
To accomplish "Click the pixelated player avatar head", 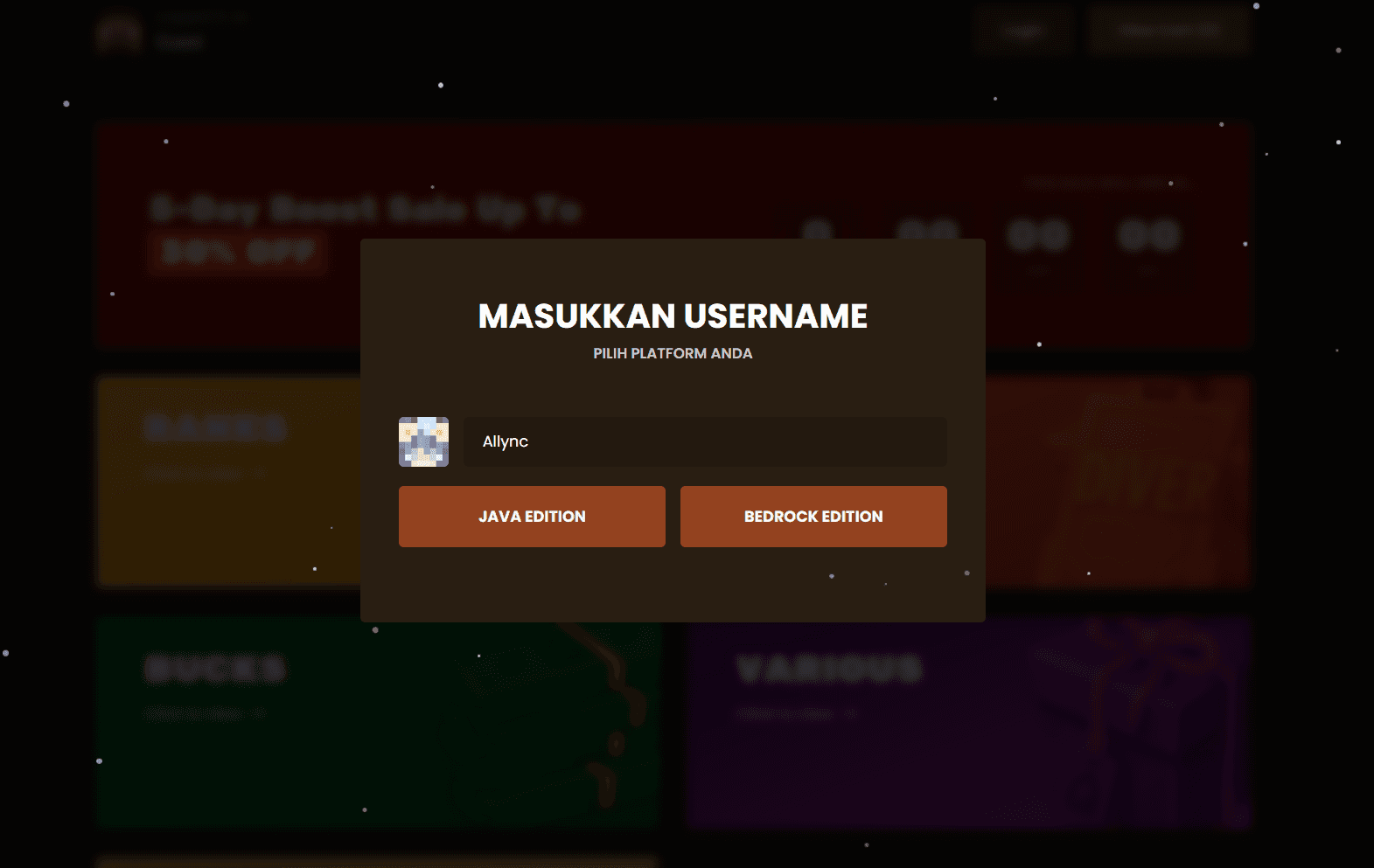I will click(423, 441).
